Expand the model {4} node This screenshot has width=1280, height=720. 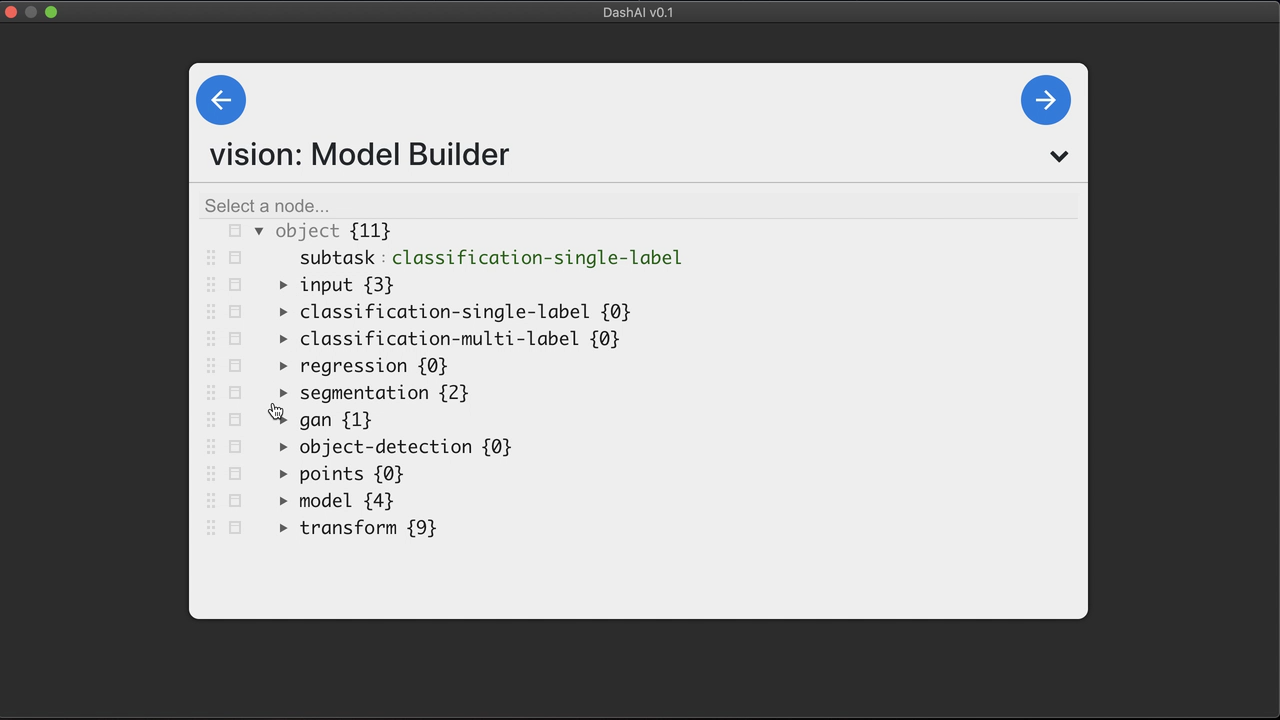click(x=283, y=501)
